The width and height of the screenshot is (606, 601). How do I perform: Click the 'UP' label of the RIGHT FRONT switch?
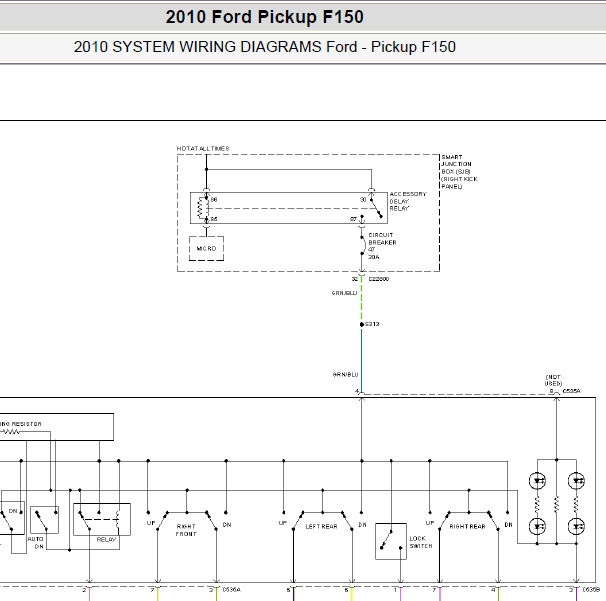151,523
